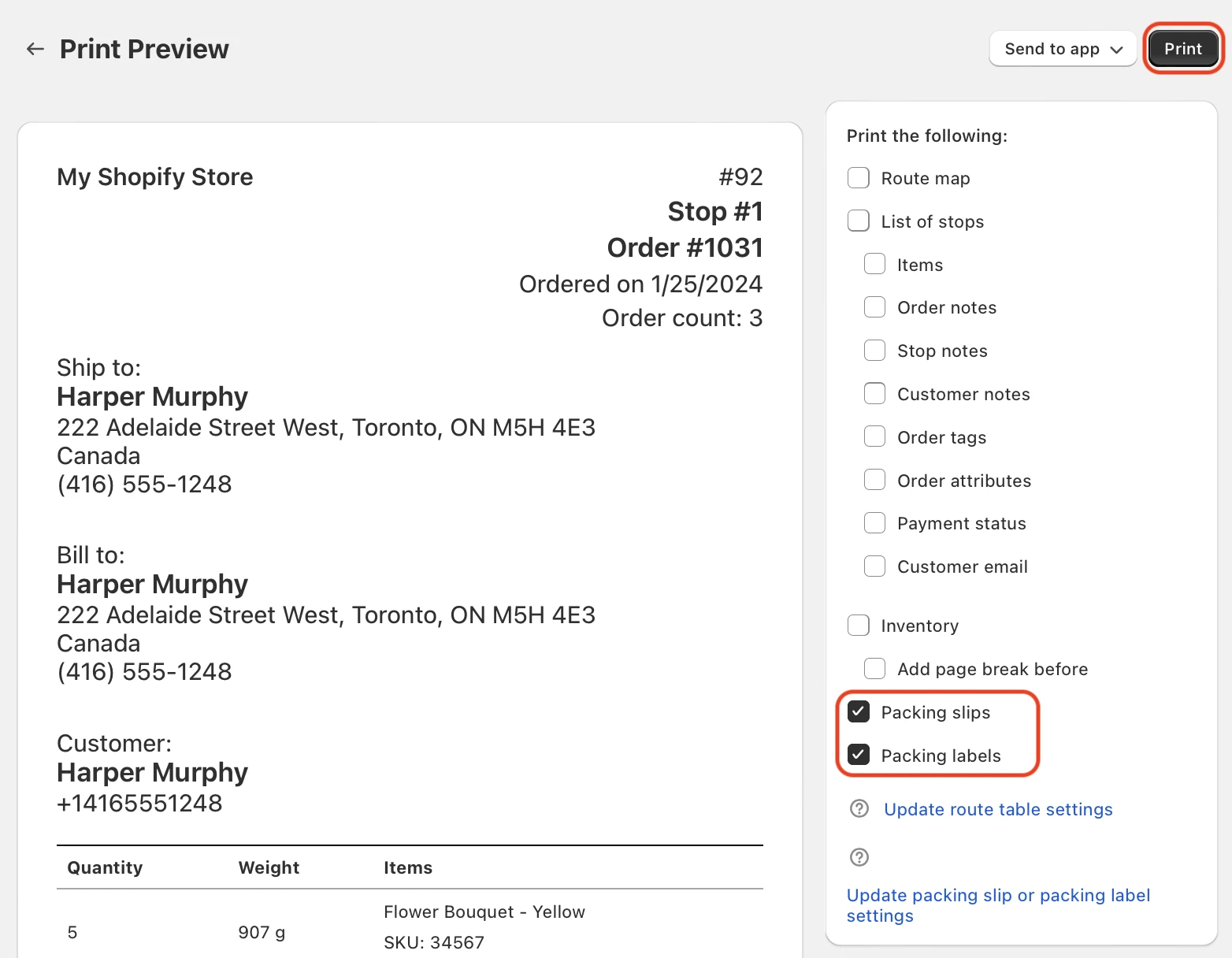Click the Stop #1 heading

[715, 211]
